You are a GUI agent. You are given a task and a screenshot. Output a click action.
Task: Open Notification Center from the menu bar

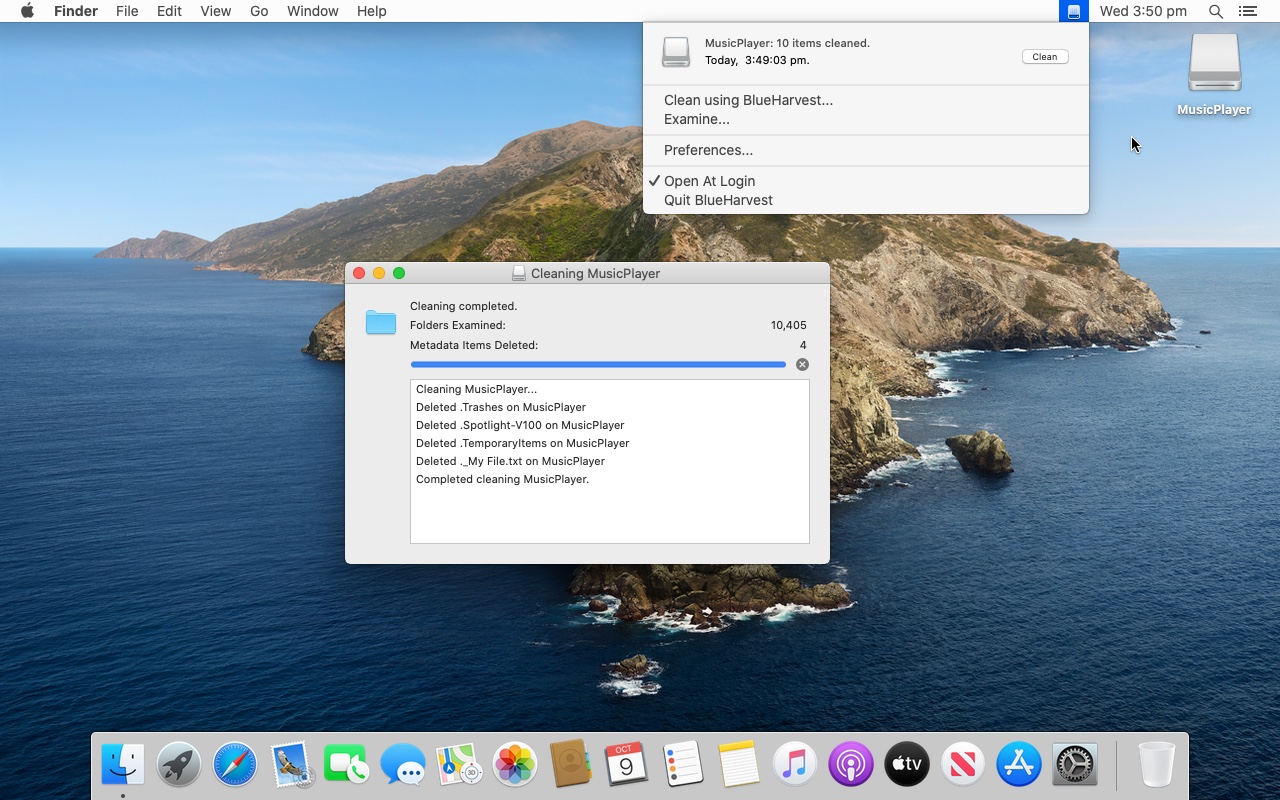(1248, 11)
